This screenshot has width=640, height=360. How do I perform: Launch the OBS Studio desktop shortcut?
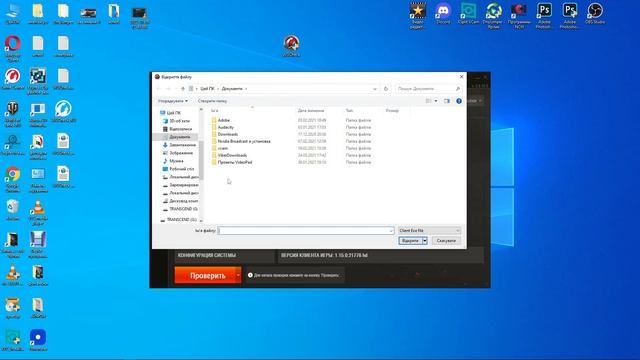(x=595, y=13)
